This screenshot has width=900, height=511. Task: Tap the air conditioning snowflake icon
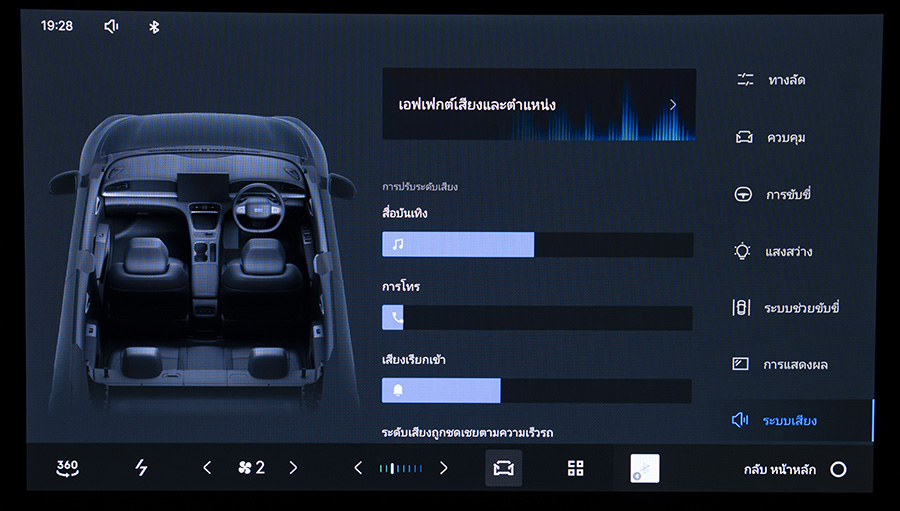(x=644, y=468)
